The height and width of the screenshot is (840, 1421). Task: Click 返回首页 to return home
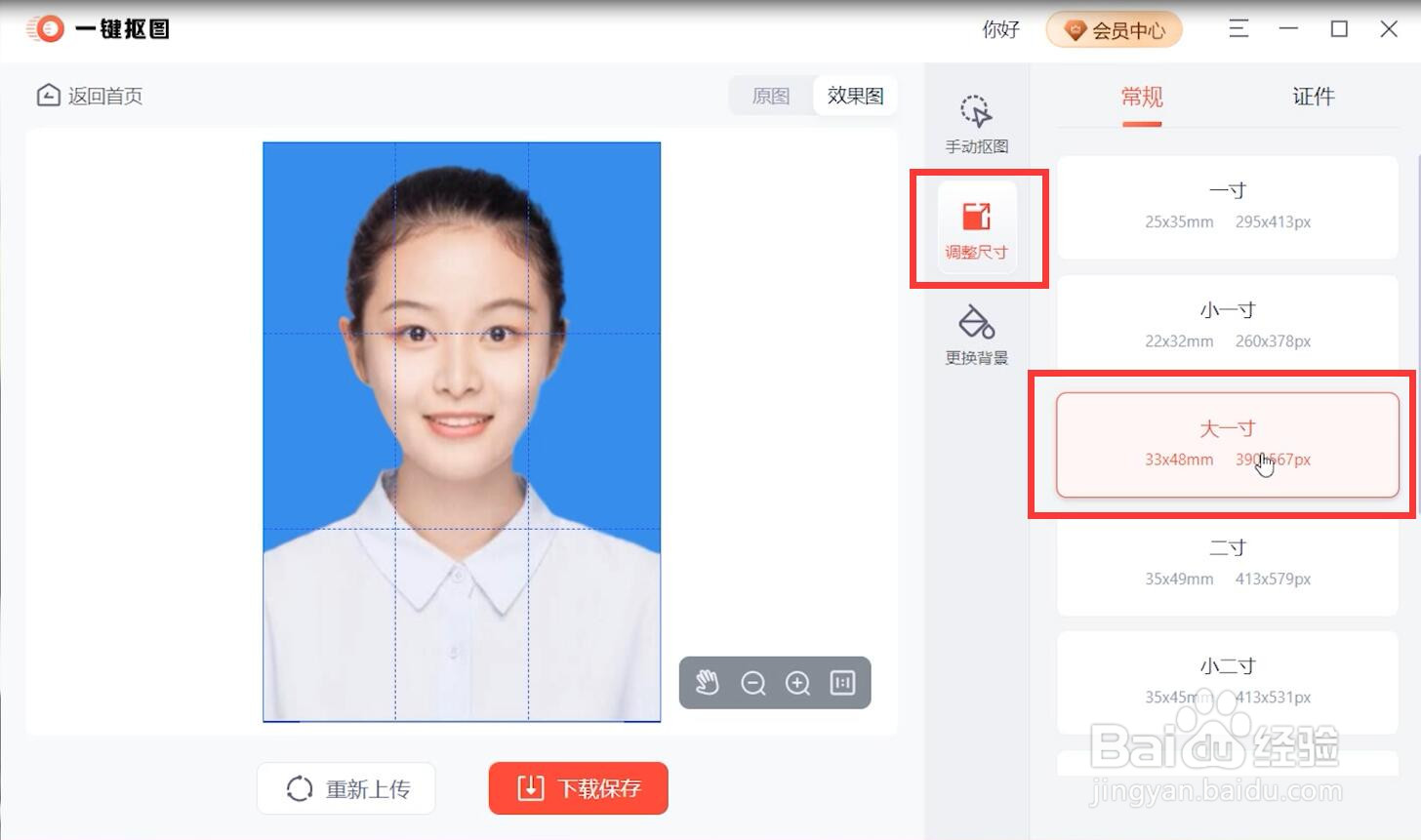click(89, 96)
